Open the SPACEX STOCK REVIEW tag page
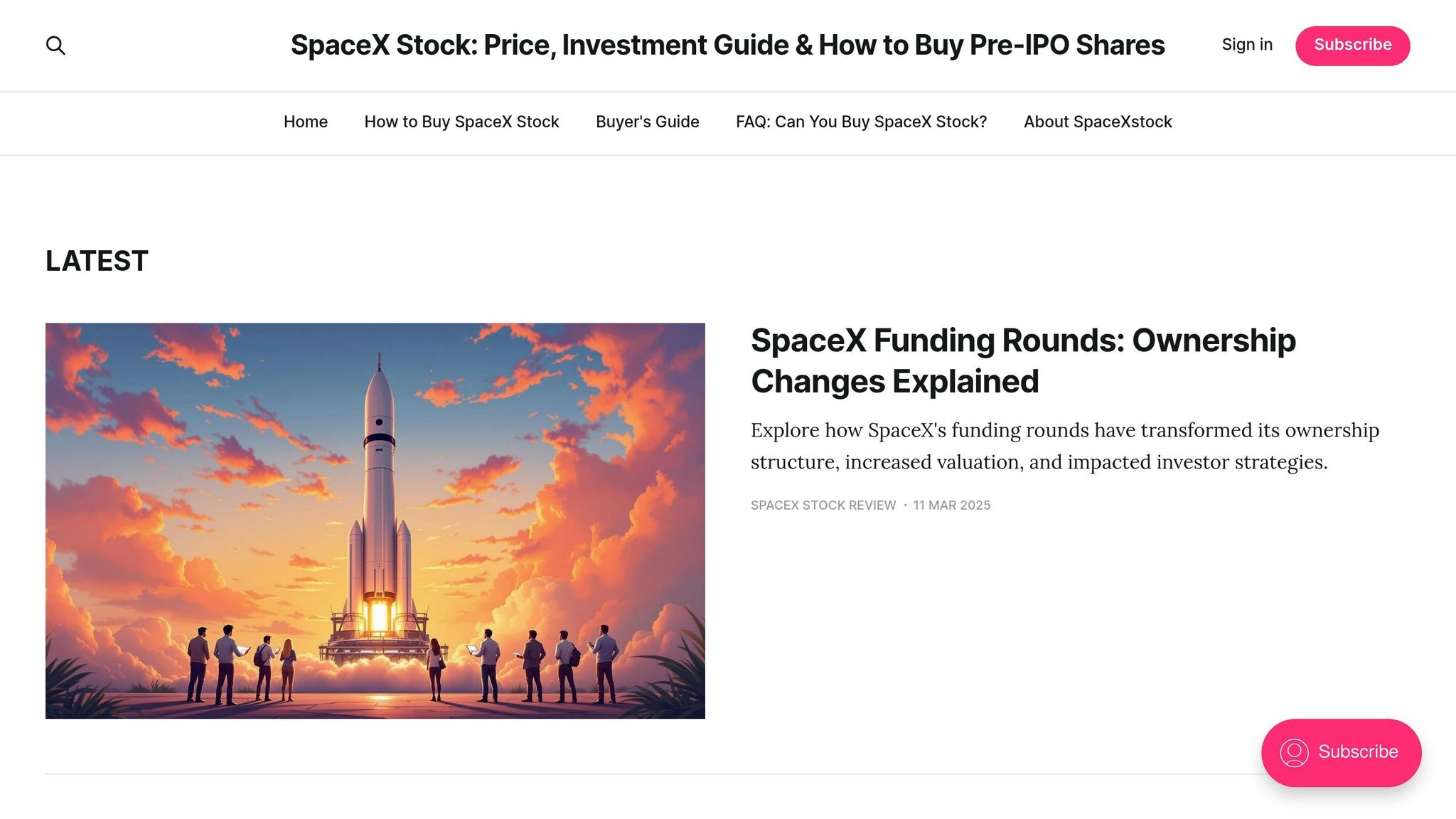 pos(823,505)
